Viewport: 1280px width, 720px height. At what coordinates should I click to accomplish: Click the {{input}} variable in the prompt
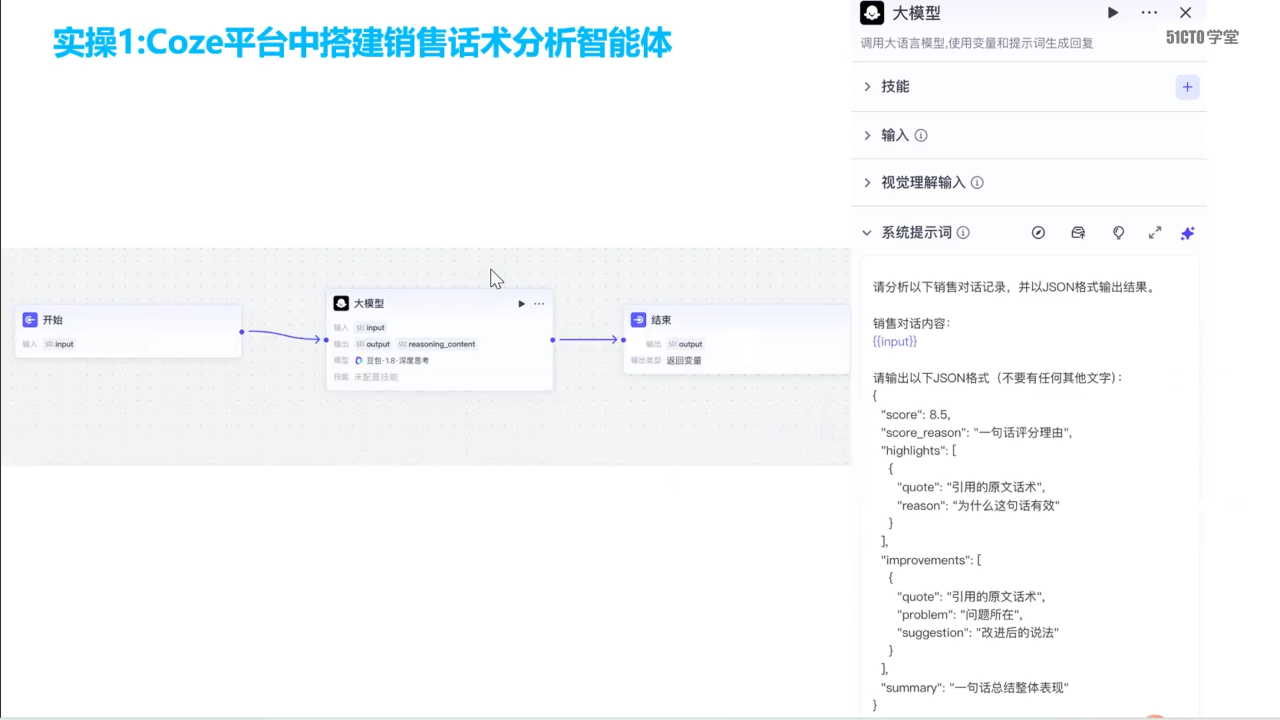tap(895, 342)
